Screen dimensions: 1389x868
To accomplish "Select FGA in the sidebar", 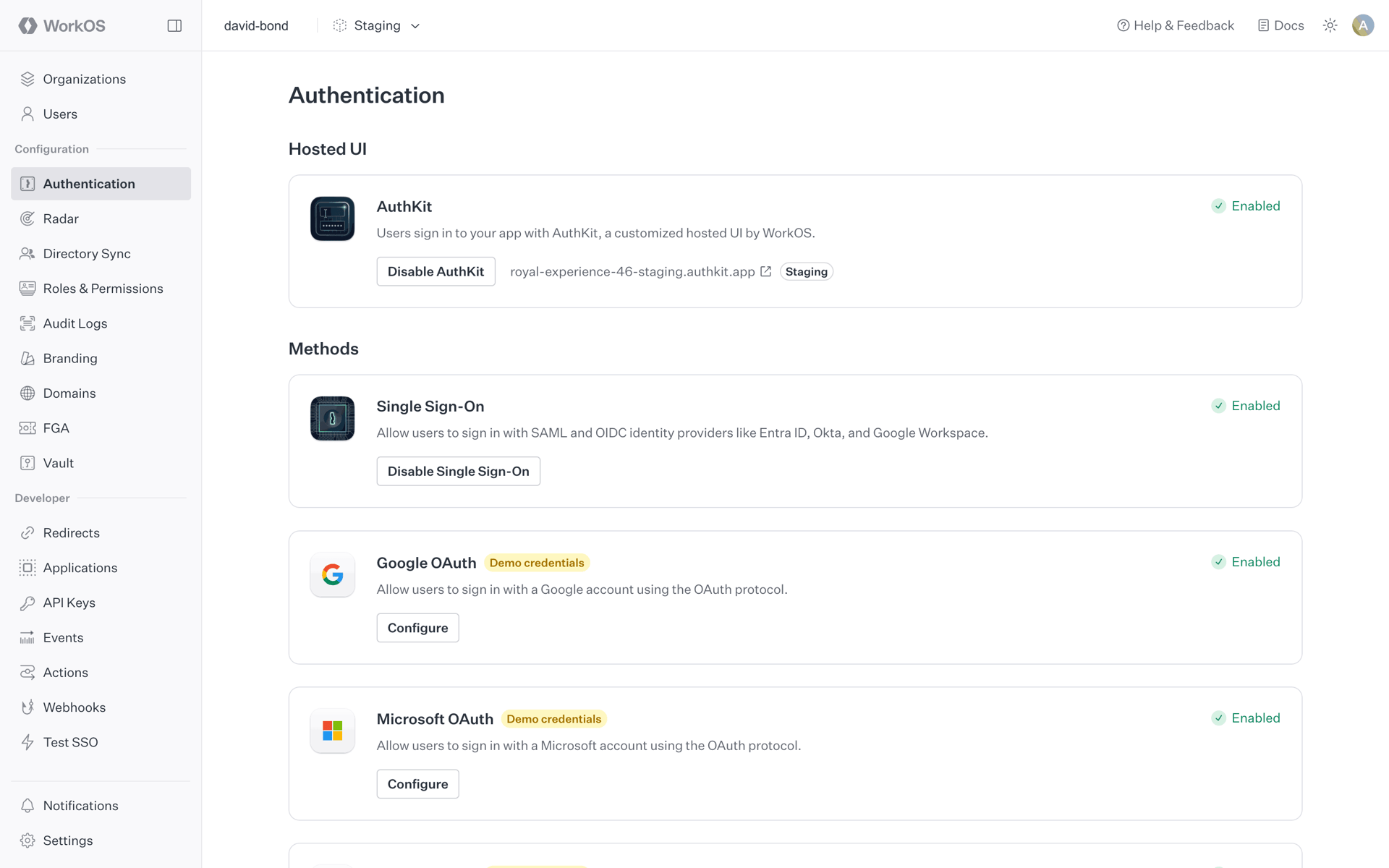I will (101, 428).
